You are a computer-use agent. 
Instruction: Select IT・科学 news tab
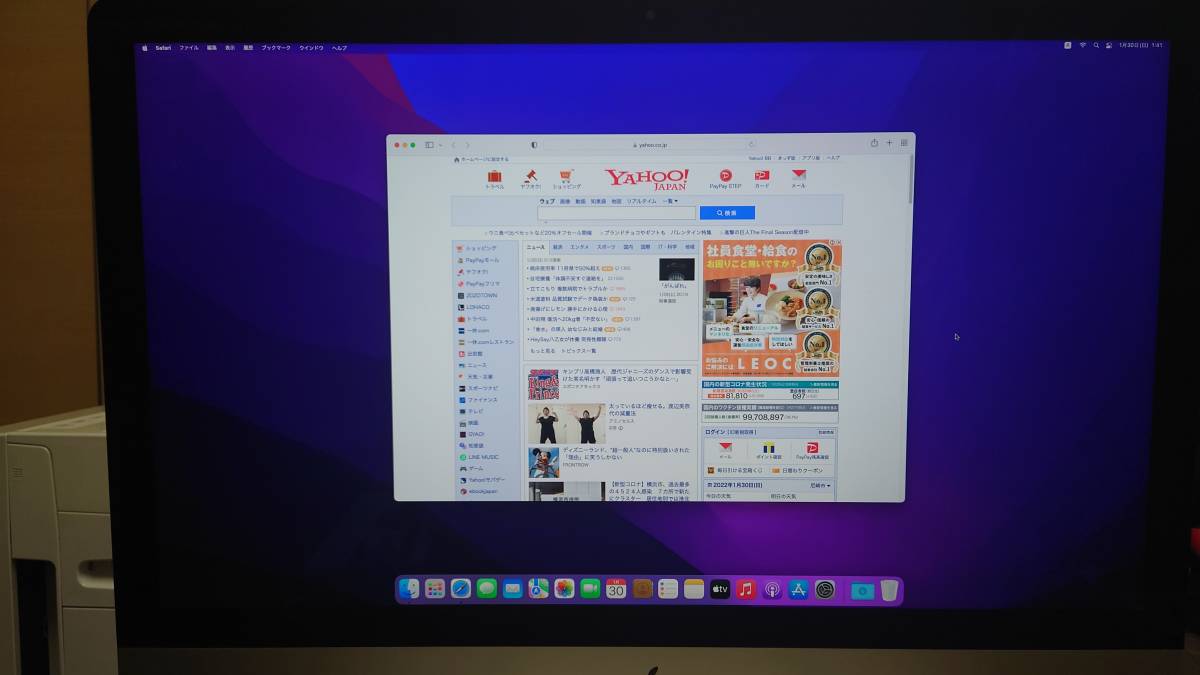tap(667, 246)
